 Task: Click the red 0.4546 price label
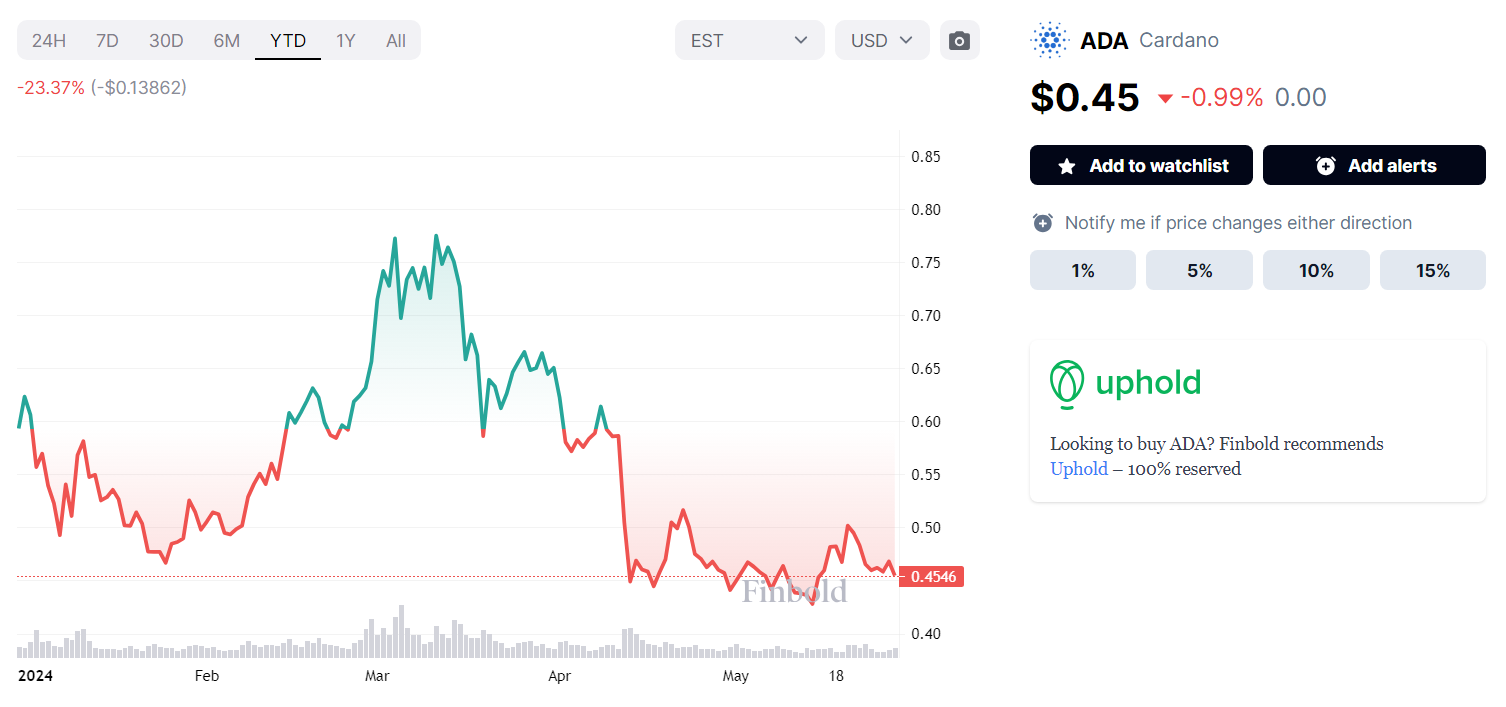pyautogui.click(x=932, y=577)
